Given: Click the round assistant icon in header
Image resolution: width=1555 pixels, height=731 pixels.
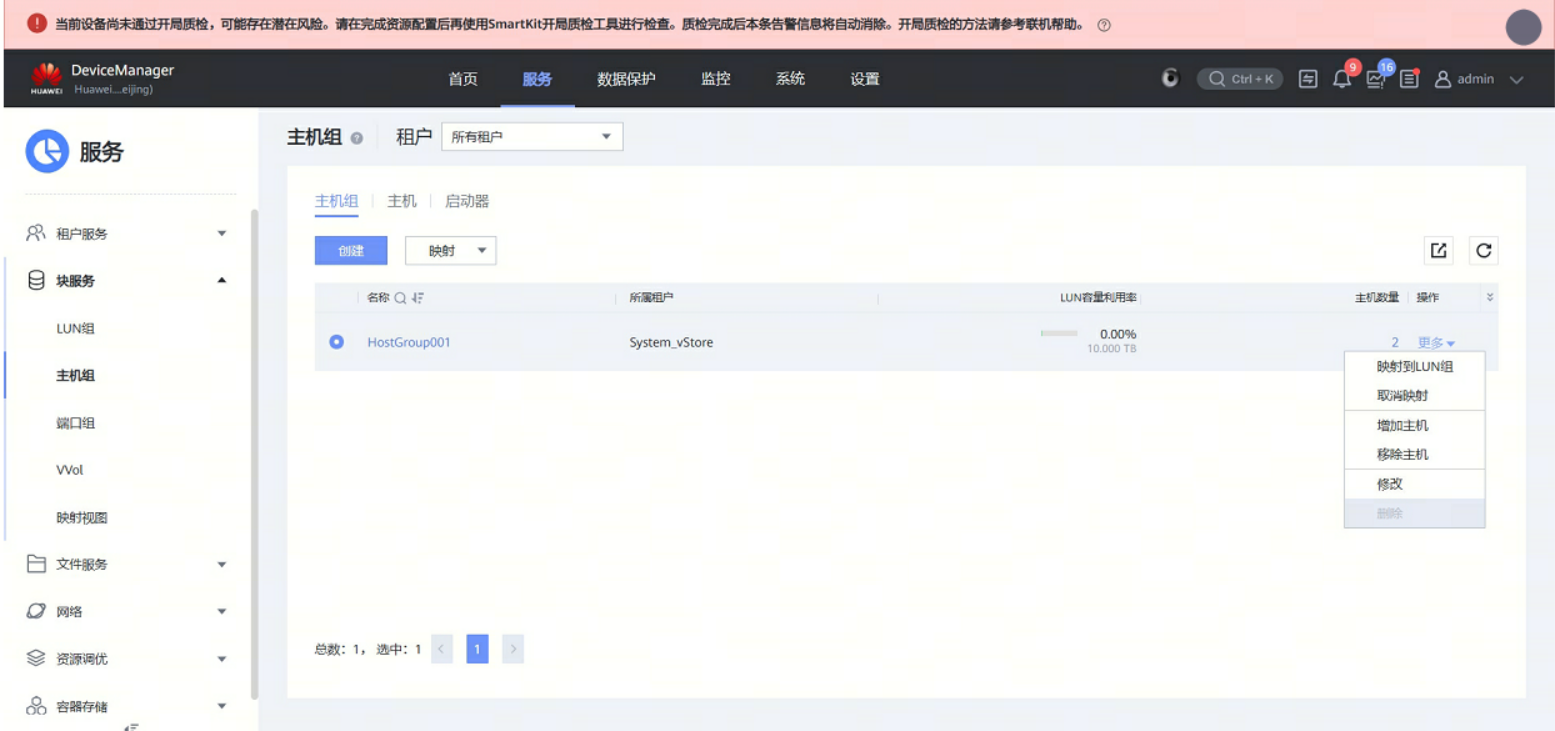Looking at the screenshot, I should pos(1171,78).
